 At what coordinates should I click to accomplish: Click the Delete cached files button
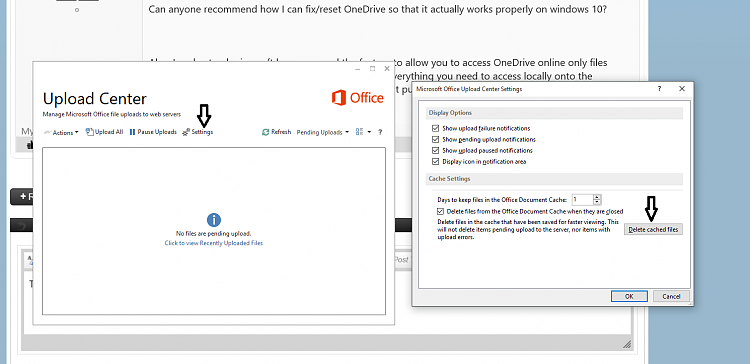point(653,230)
